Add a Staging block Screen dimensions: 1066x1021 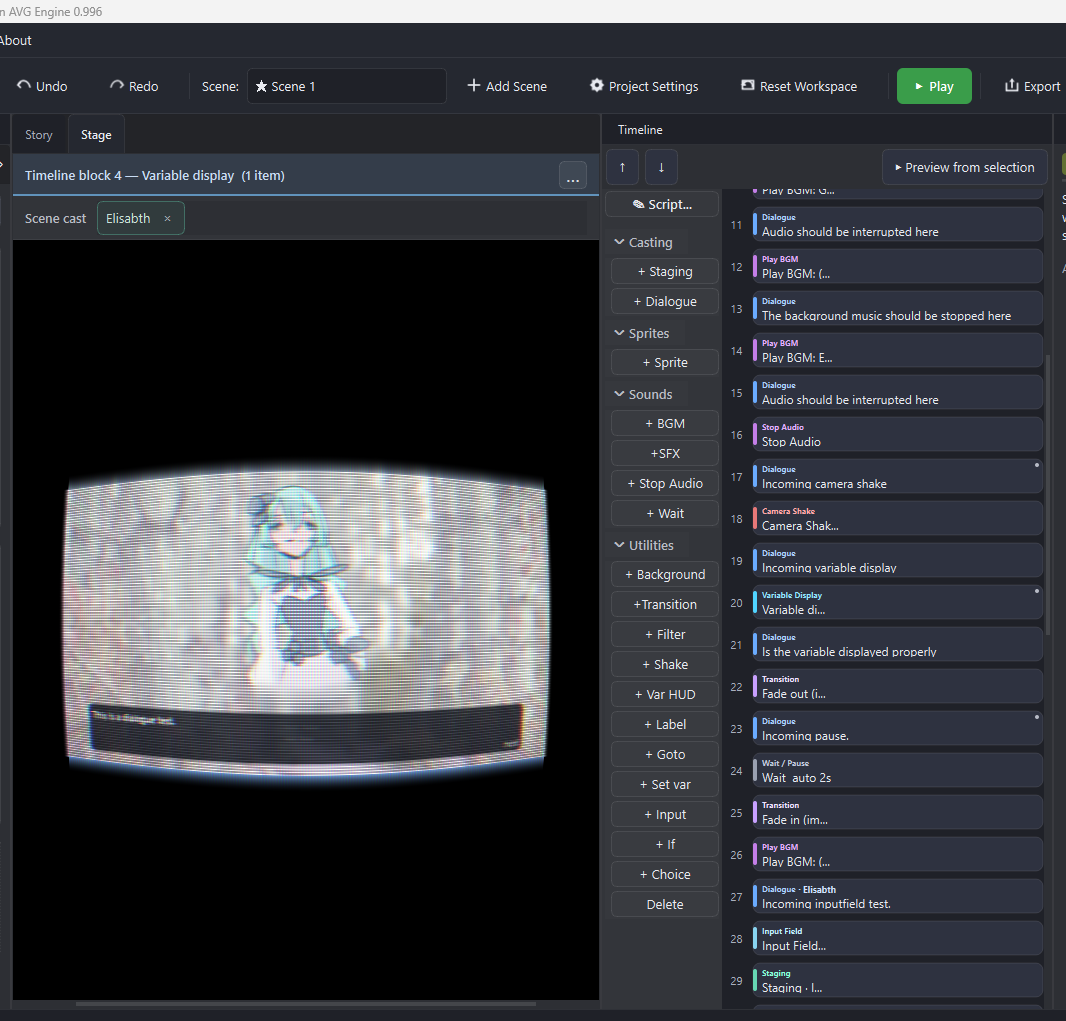point(665,271)
